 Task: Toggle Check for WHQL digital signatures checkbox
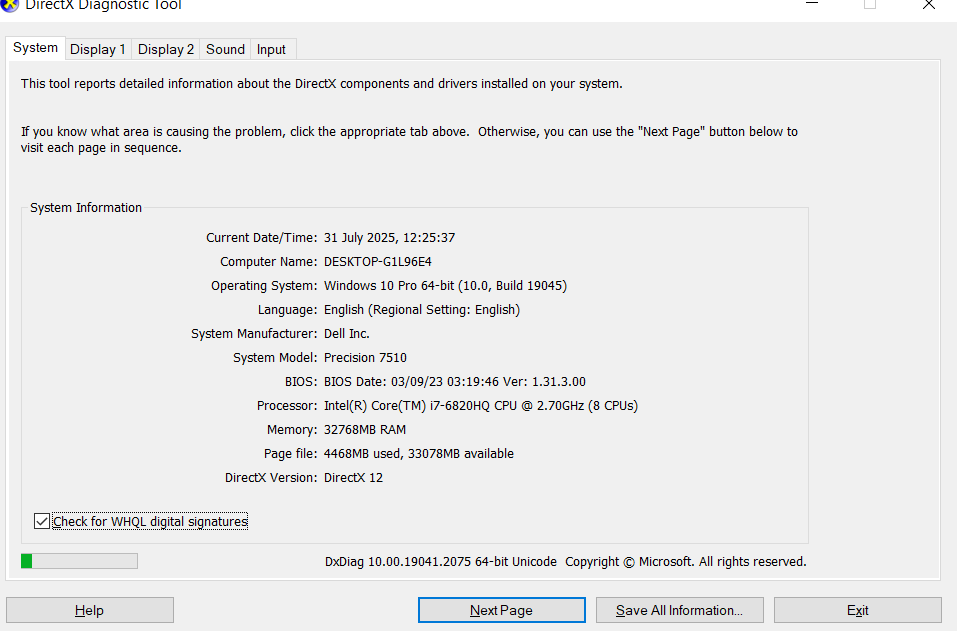tap(41, 521)
